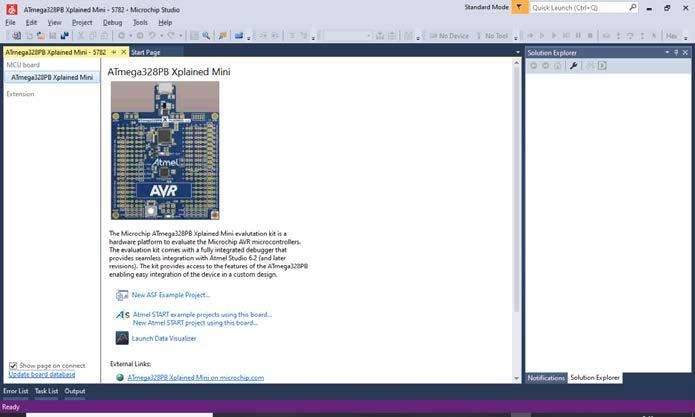This screenshot has height=417, width=695.
Task: Open the solution configuration combo box
Action: 348,35
